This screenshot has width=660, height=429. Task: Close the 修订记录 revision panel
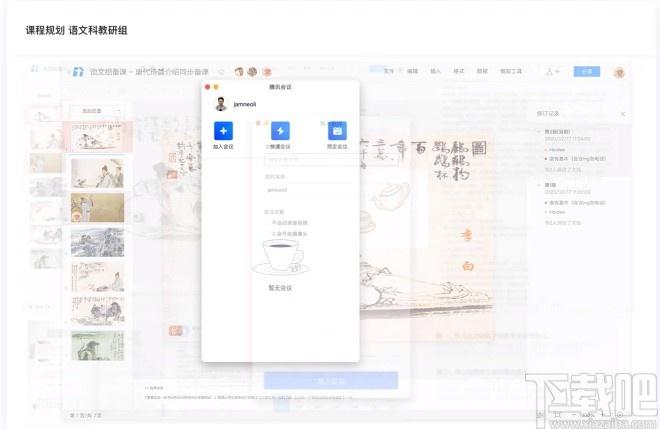(623, 114)
